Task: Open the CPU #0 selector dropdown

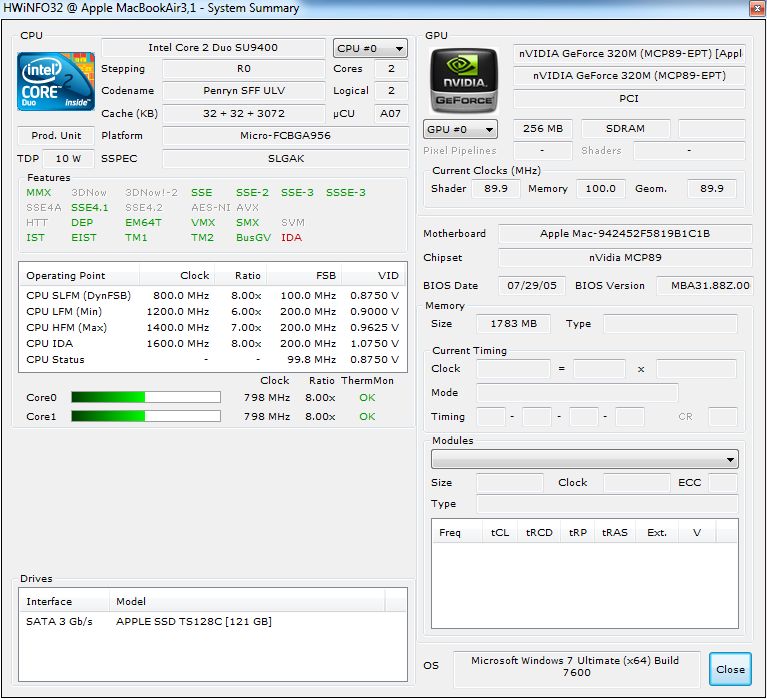Action: [x=370, y=48]
